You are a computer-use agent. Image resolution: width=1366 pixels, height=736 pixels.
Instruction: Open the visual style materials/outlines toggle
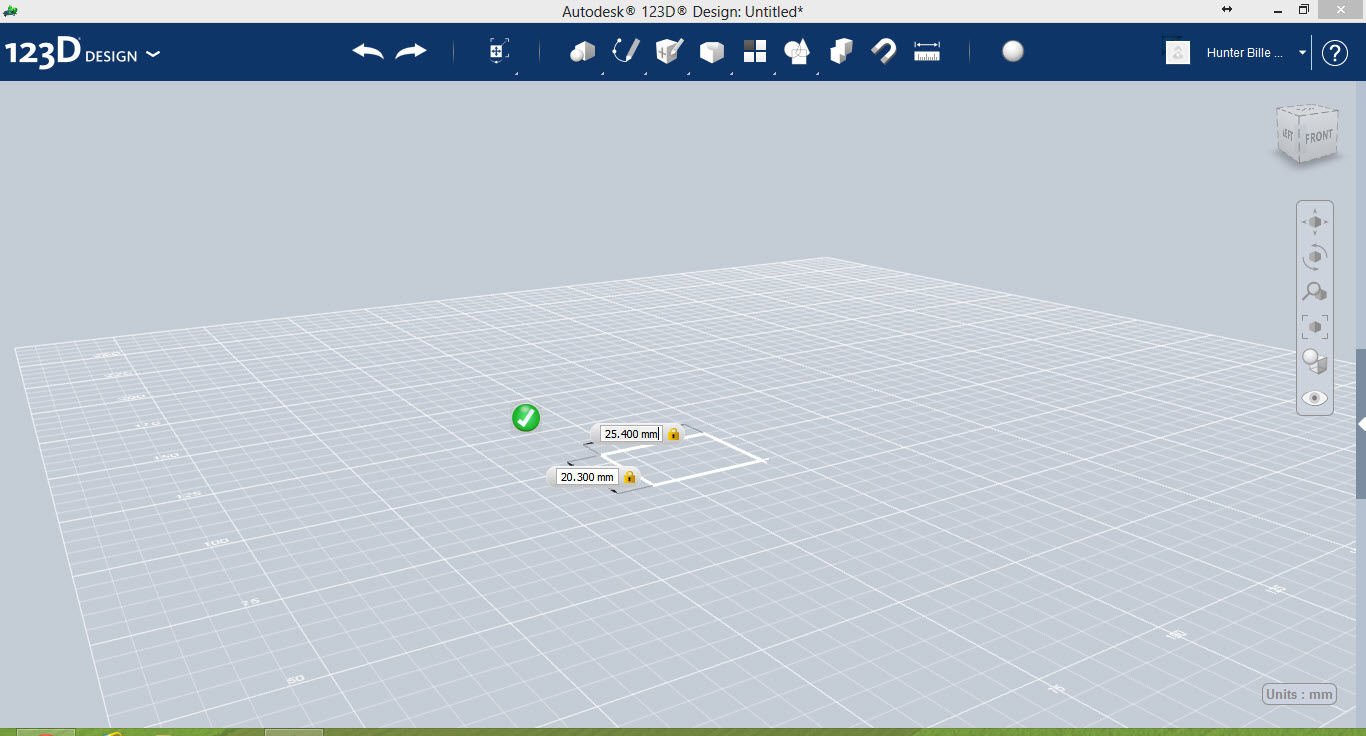click(x=1315, y=362)
